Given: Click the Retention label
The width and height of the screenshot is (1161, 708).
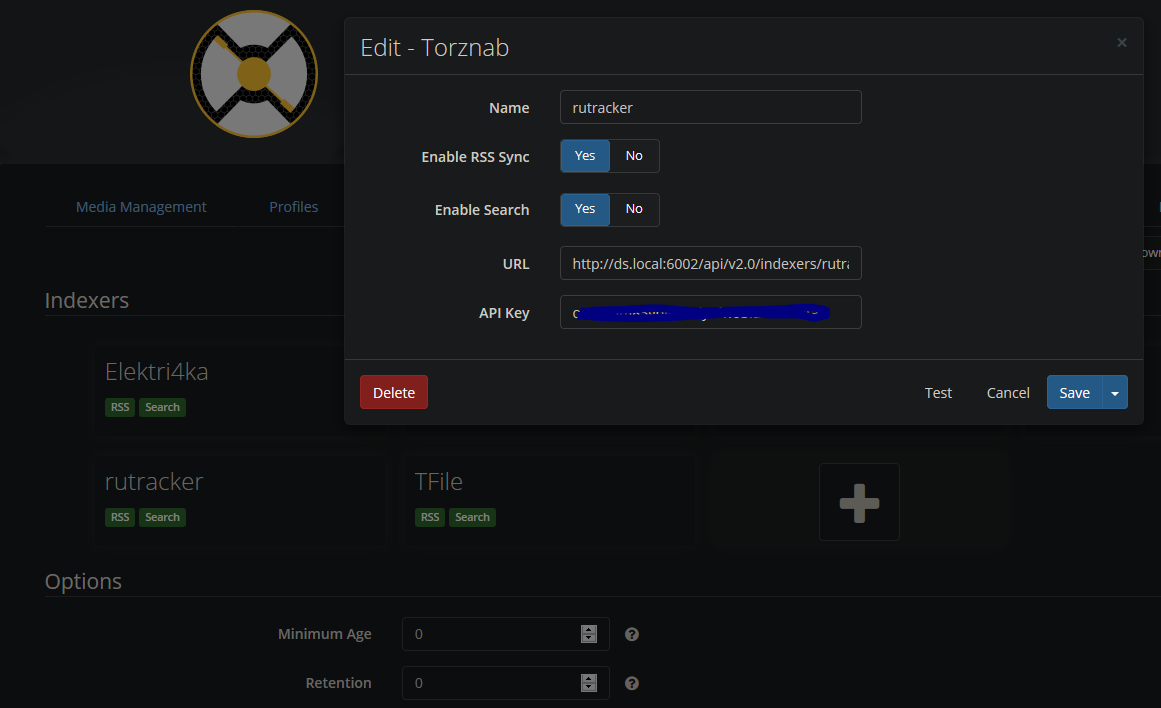Looking at the screenshot, I should [x=338, y=683].
